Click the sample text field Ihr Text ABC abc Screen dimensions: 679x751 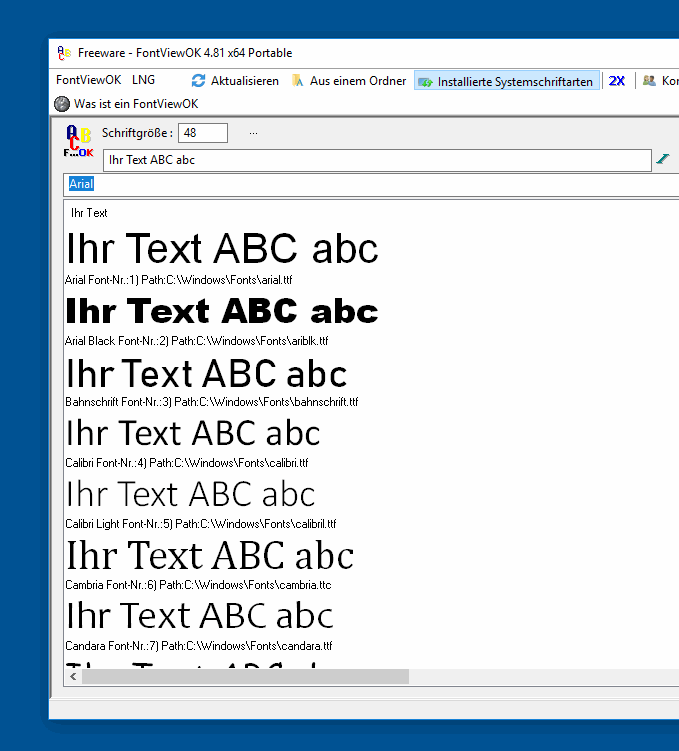pos(377,160)
